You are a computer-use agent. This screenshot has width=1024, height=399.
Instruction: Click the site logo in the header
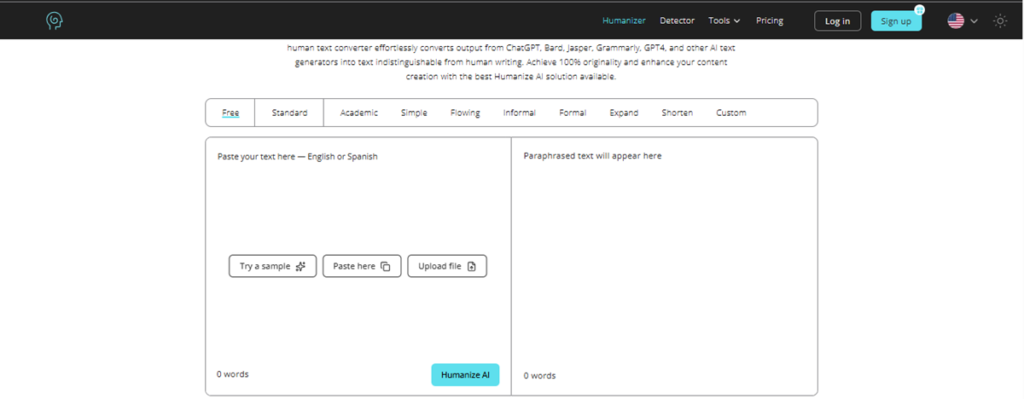(54, 21)
